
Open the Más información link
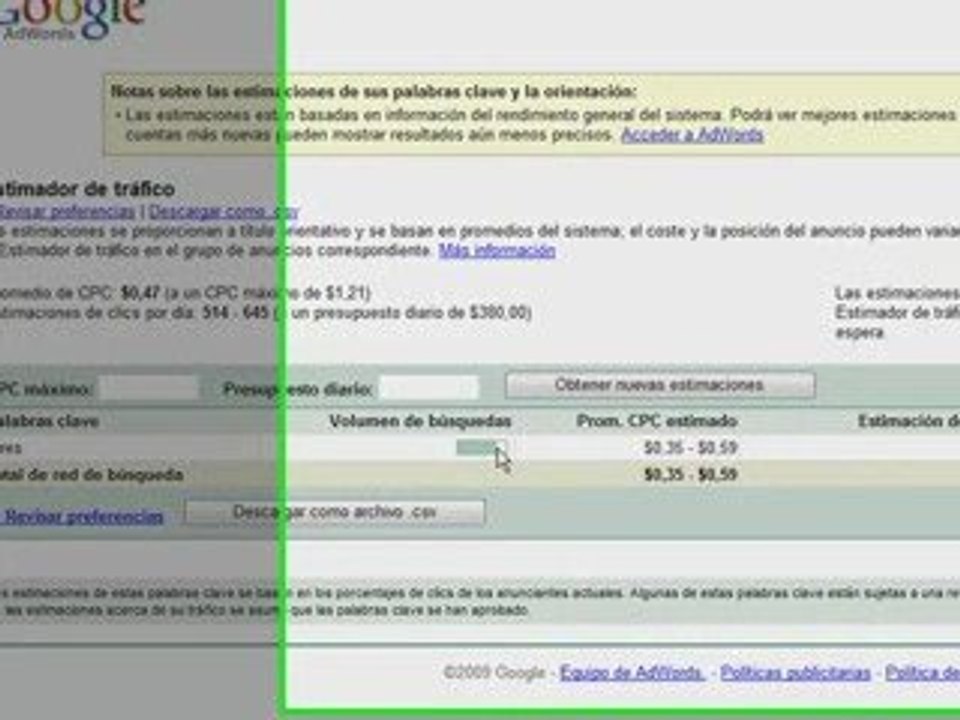click(497, 250)
